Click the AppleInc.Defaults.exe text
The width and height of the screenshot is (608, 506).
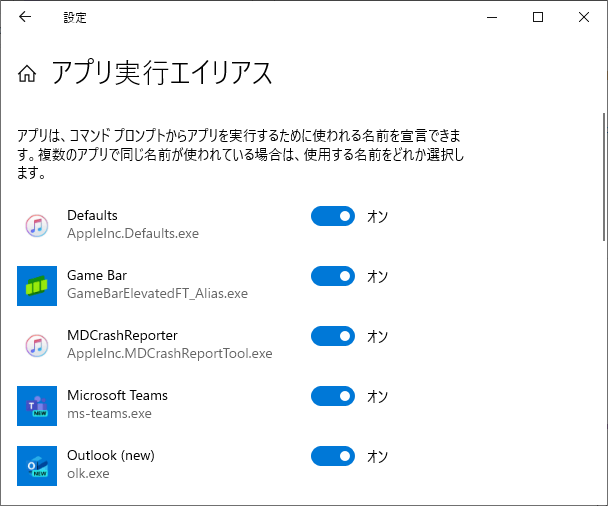coord(133,233)
